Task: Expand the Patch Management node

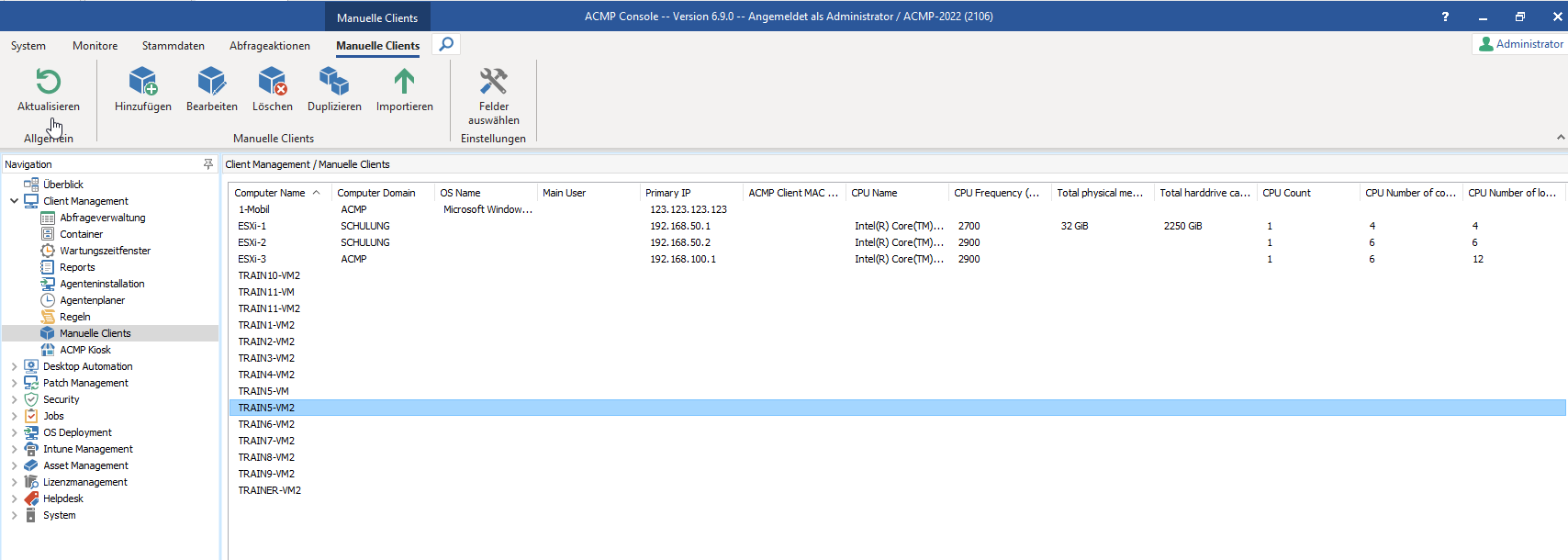Action: pyautogui.click(x=14, y=383)
